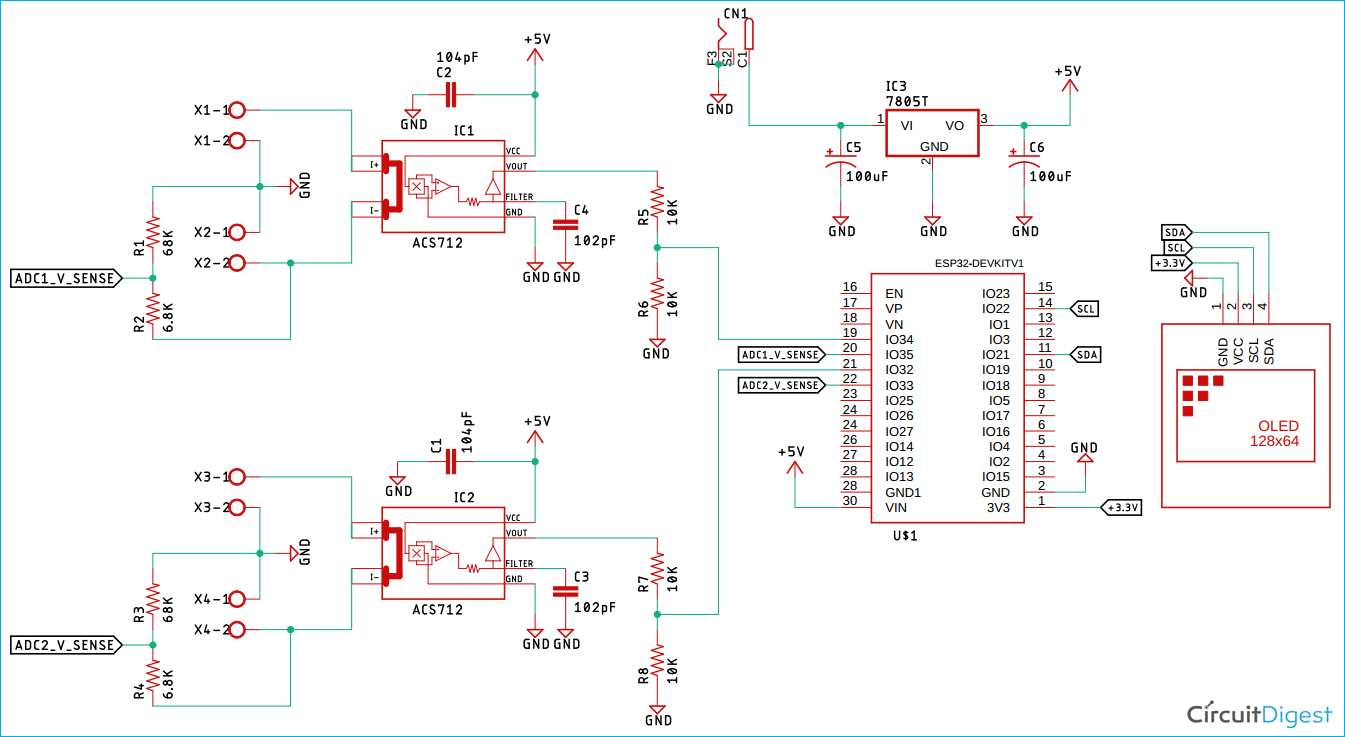Click the OLED 128x64 display symbol

[x=1245, y=415]
